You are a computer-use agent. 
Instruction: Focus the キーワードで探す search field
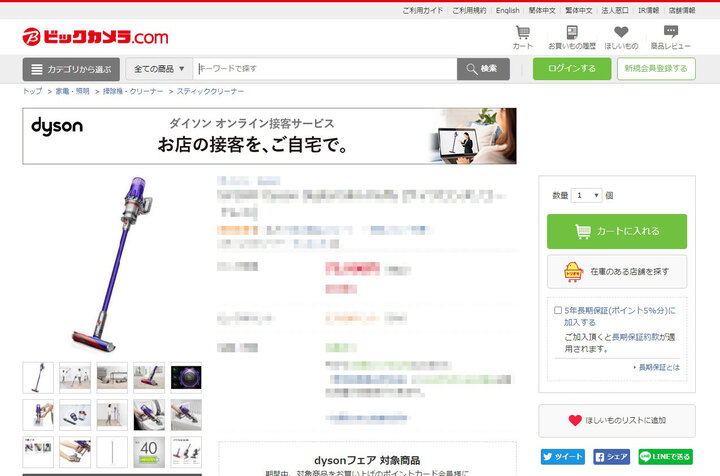click(325, 69)
